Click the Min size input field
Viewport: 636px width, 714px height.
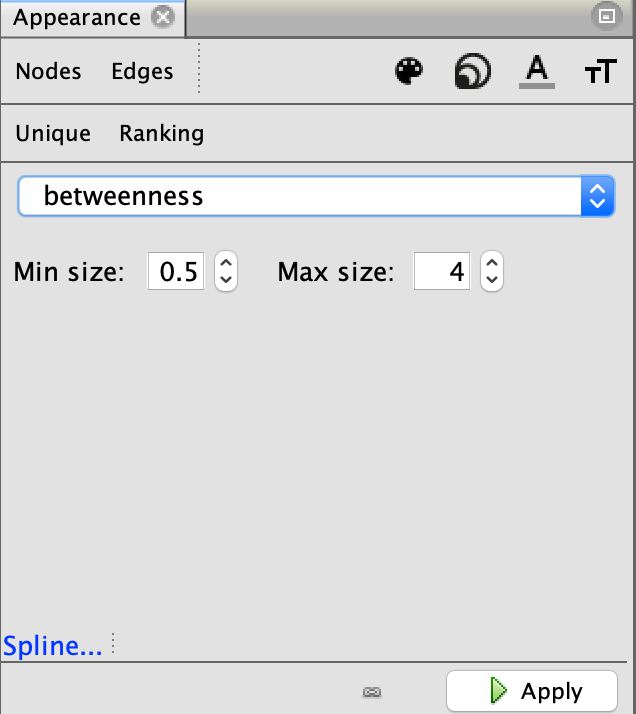tap(177, 271)
